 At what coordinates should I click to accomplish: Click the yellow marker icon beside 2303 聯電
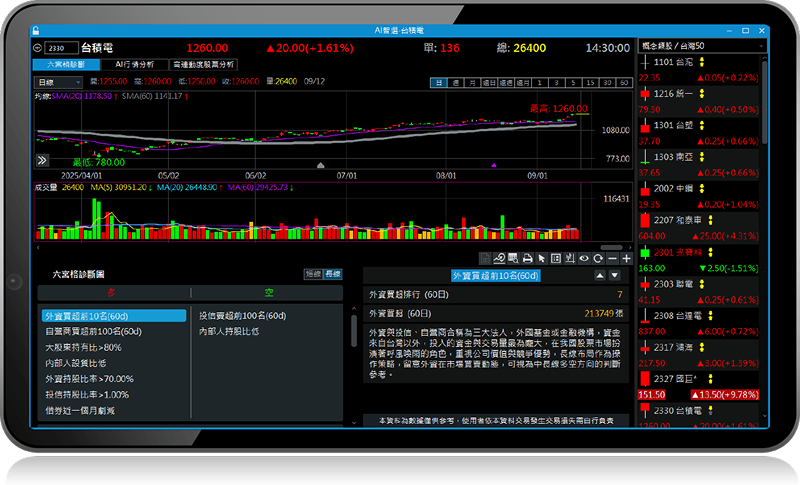[x=702, y=284]
